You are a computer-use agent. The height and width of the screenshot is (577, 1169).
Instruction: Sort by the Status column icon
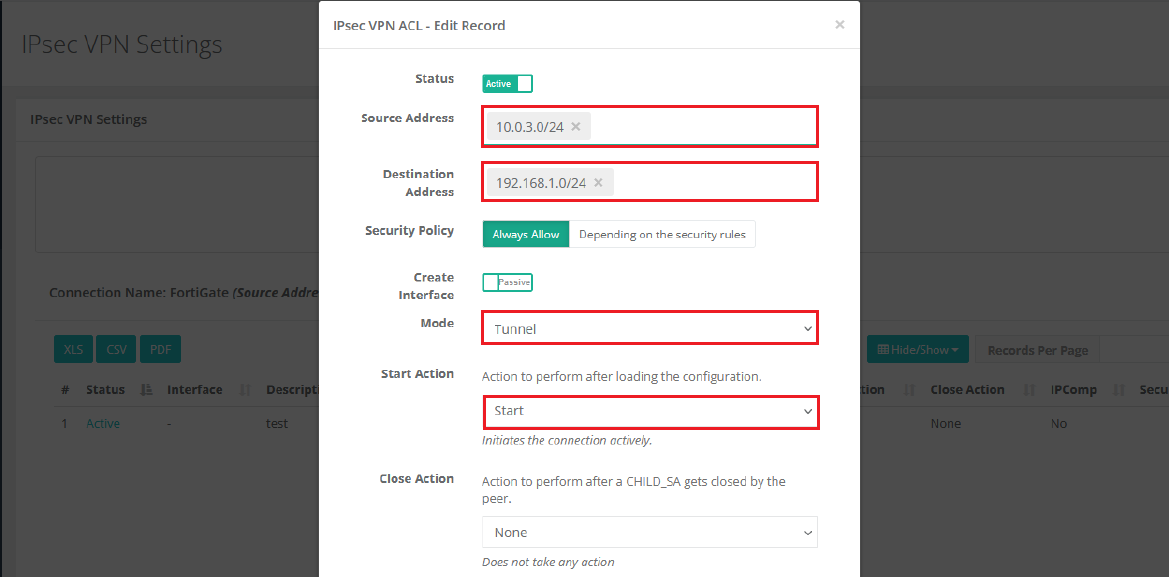click(146, 390)
